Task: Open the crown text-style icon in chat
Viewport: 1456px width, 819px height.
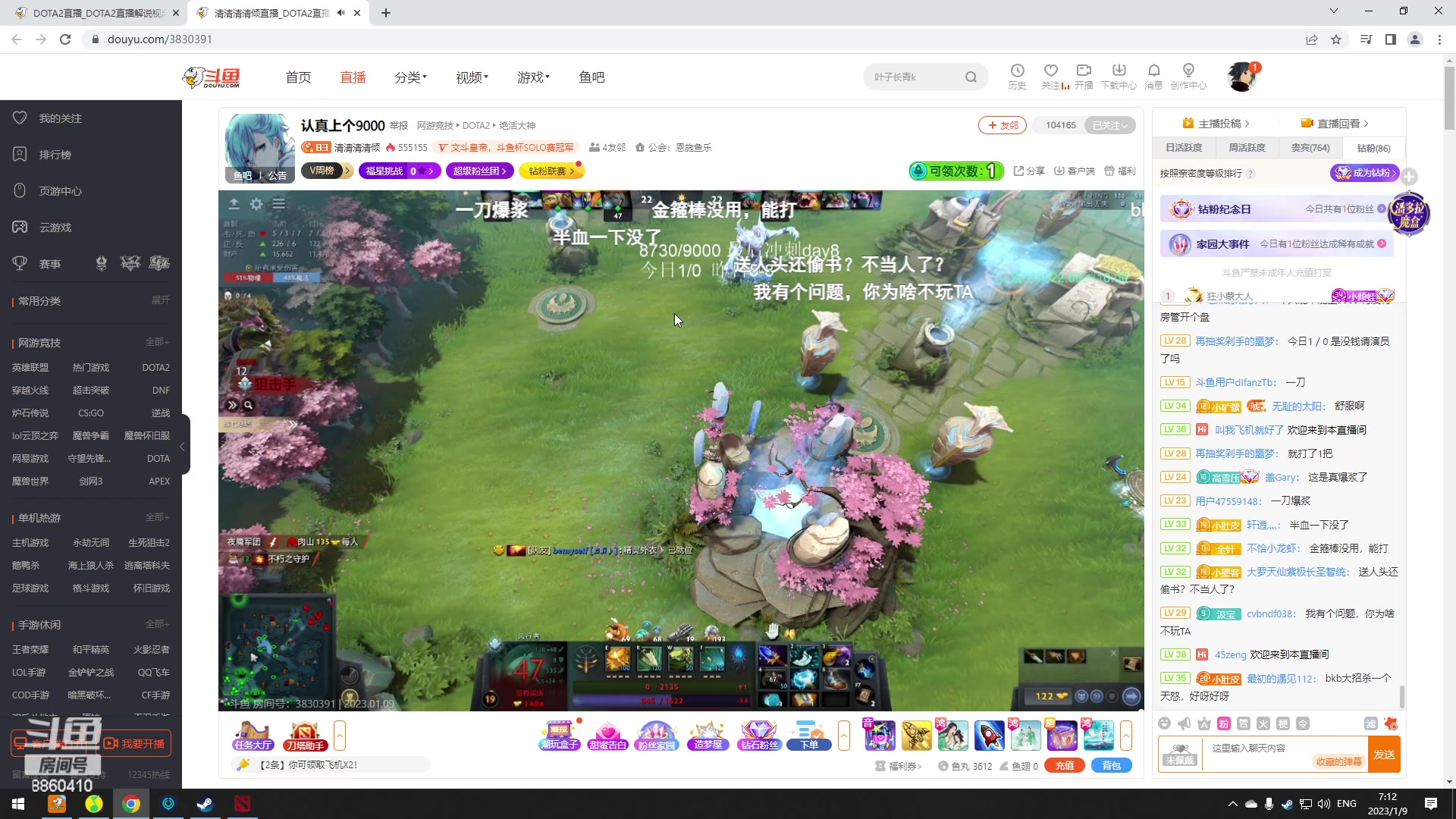Action: (x=1203, y=723)
